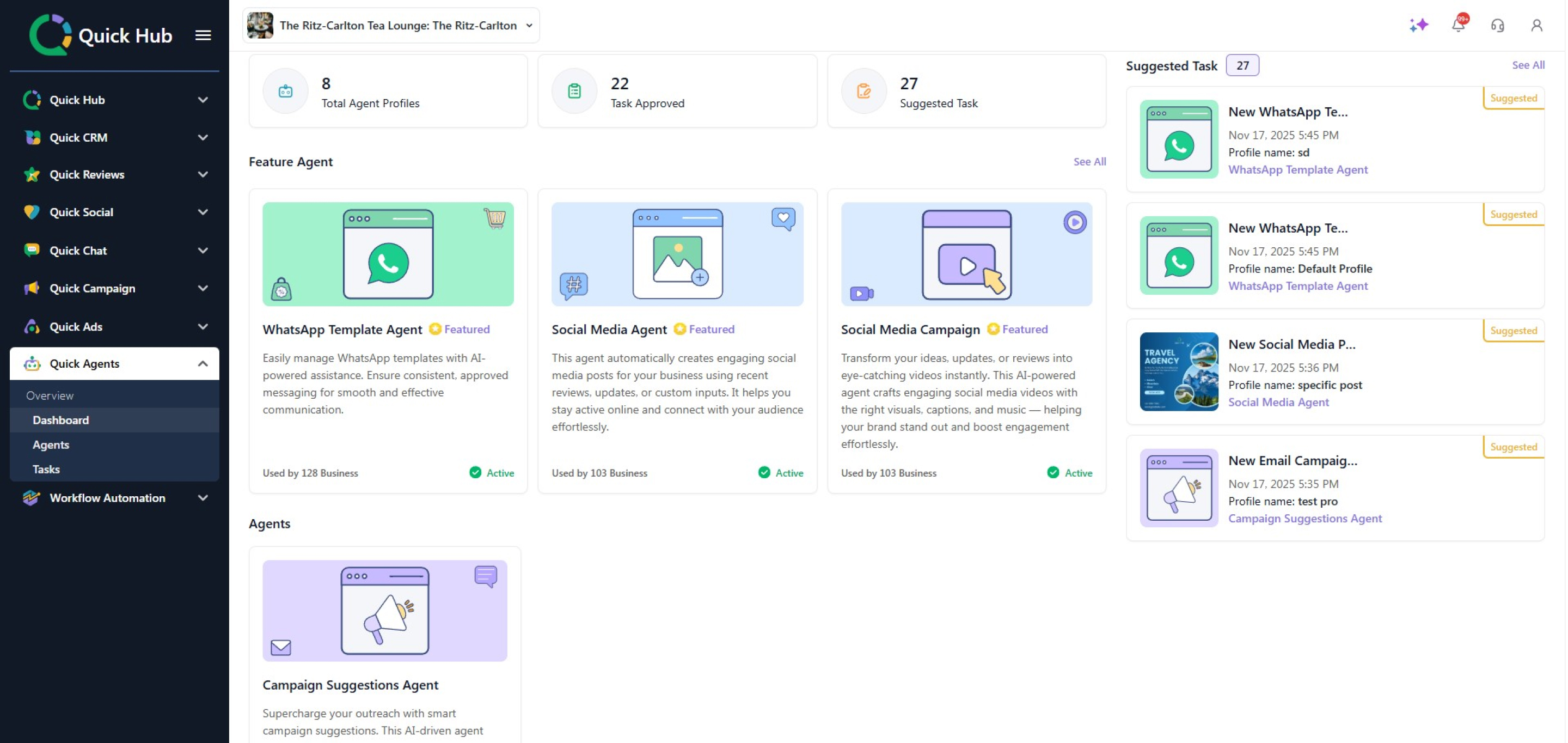The image size is (1568, 743).
Task: Click See All in the Feature Agent section
Action: click(x=1089, y=161)
